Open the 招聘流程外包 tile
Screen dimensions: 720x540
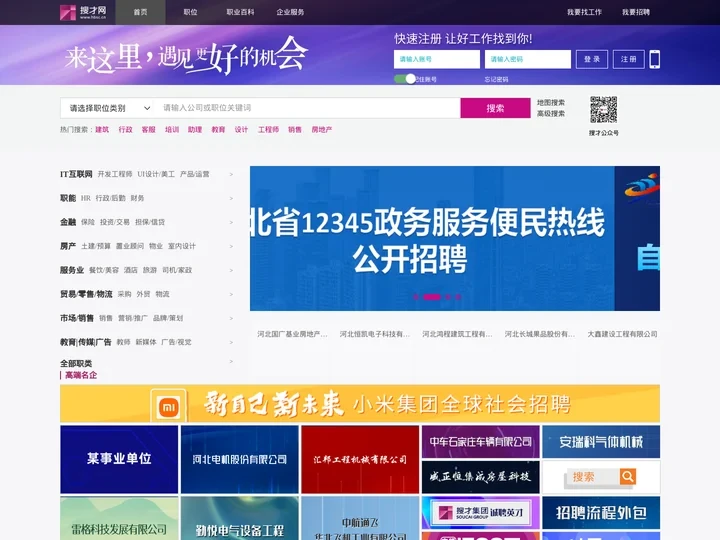pyautogui.click(x=601, y=512)
